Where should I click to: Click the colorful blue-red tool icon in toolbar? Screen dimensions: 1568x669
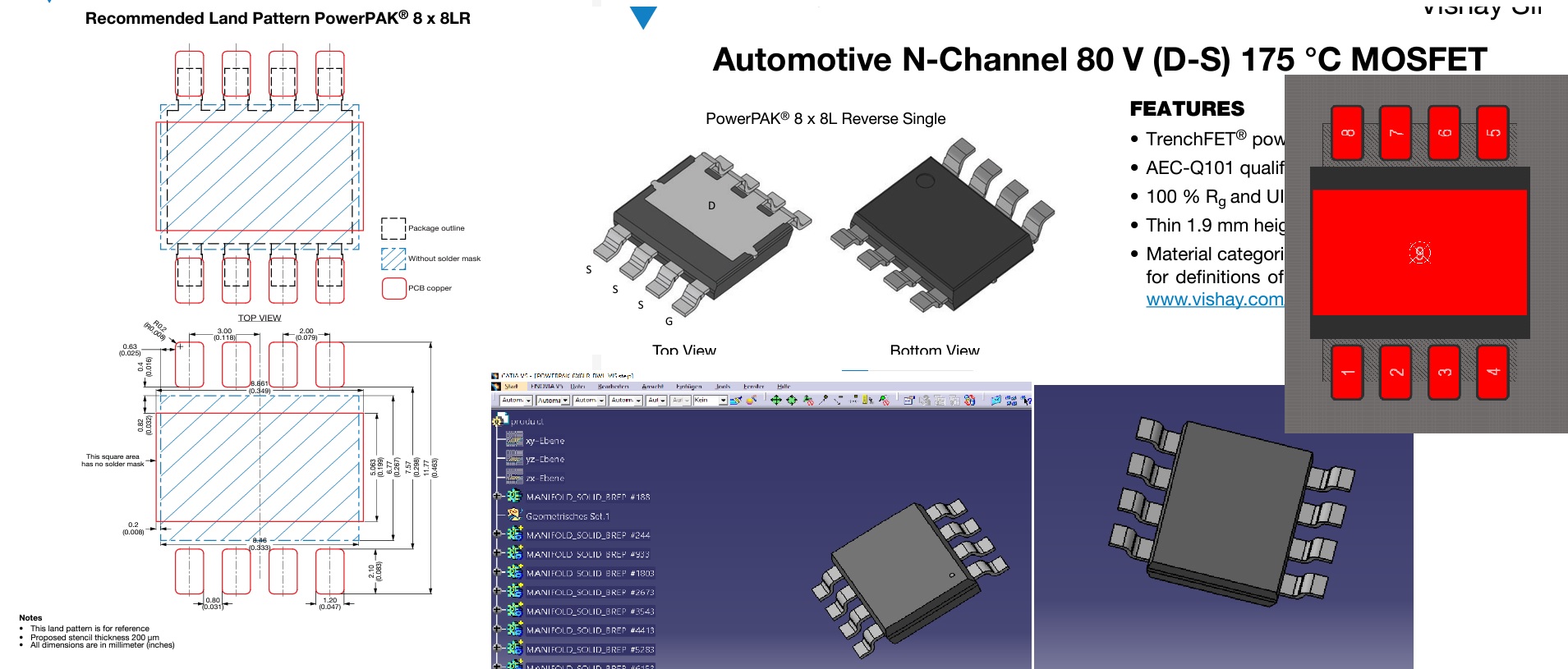point(970,400)
